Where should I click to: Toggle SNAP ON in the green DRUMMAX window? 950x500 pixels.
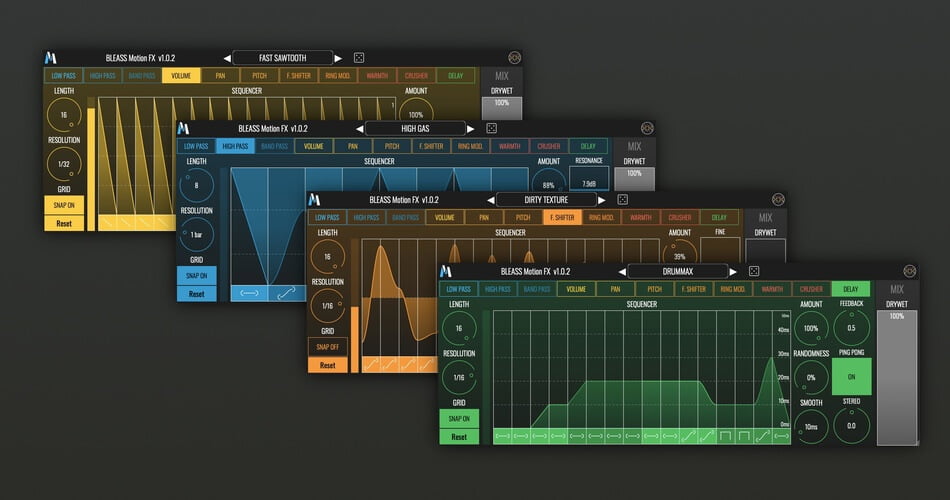click(459, 418)
